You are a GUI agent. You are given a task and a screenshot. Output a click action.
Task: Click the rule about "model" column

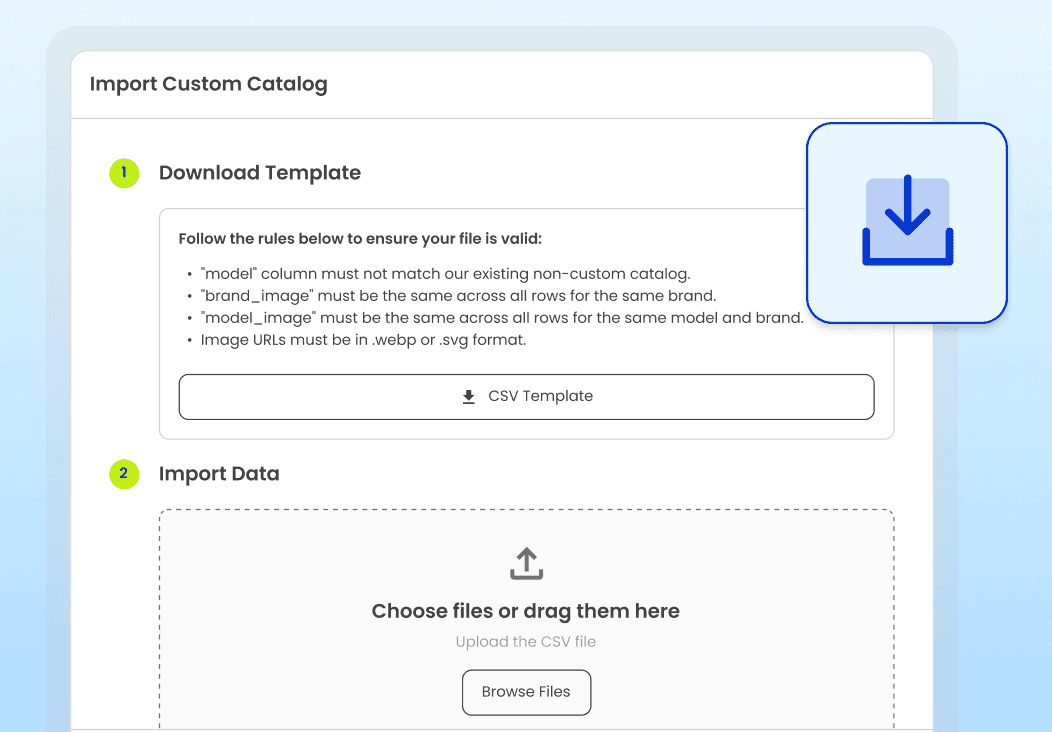tap(445, 274)
